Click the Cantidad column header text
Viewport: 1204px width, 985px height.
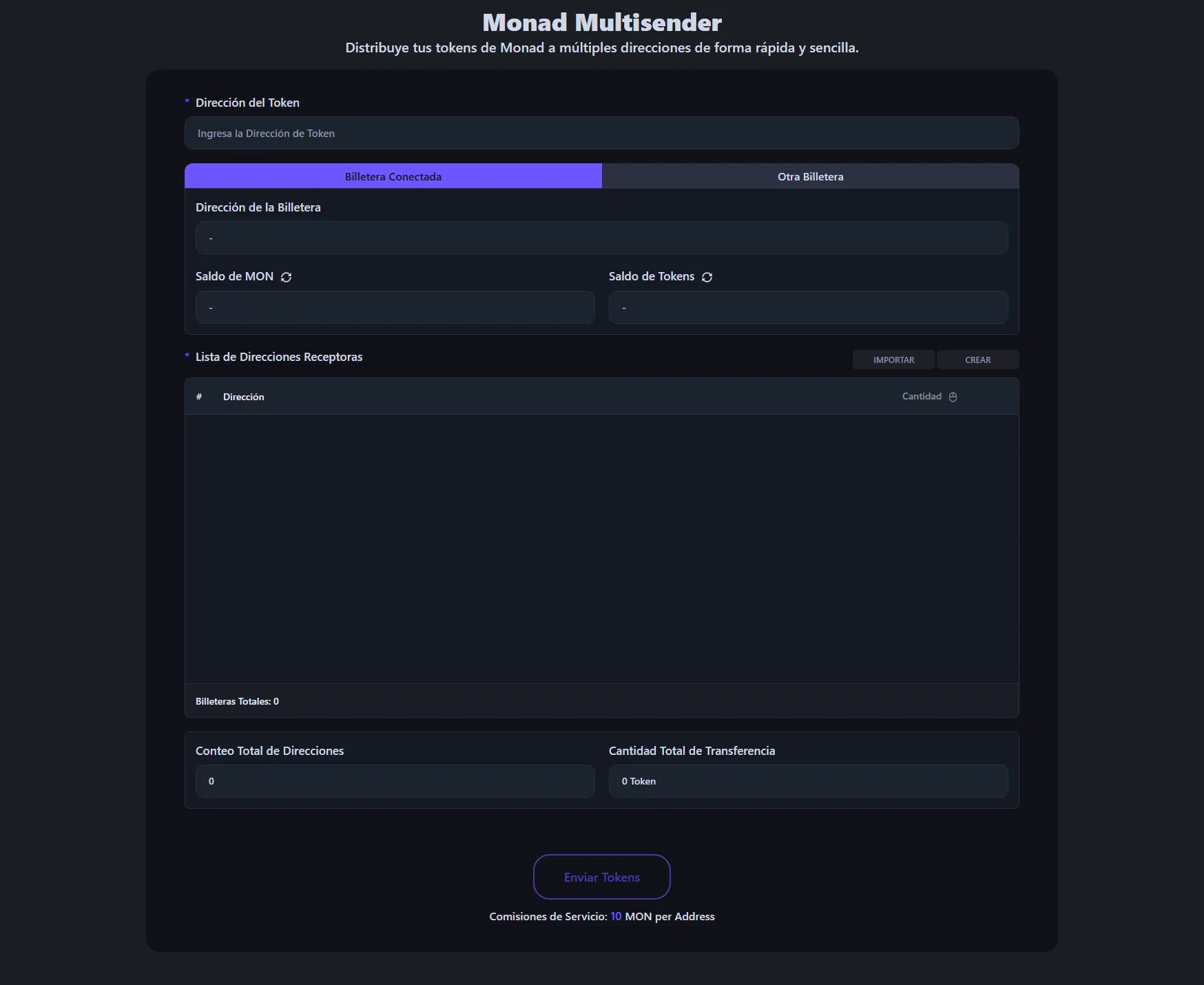921,396
